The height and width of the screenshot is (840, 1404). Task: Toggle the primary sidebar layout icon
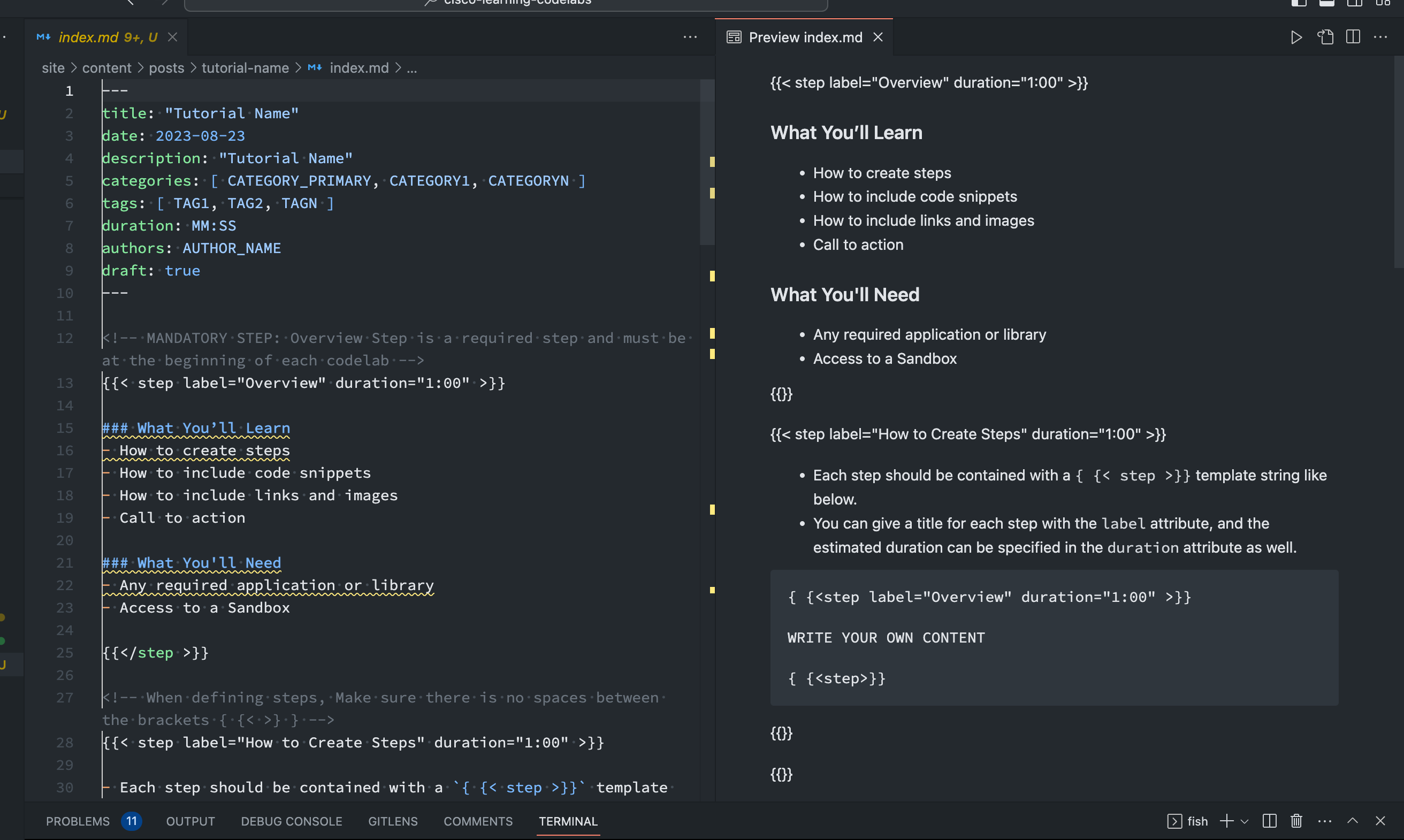(1299, 3)
